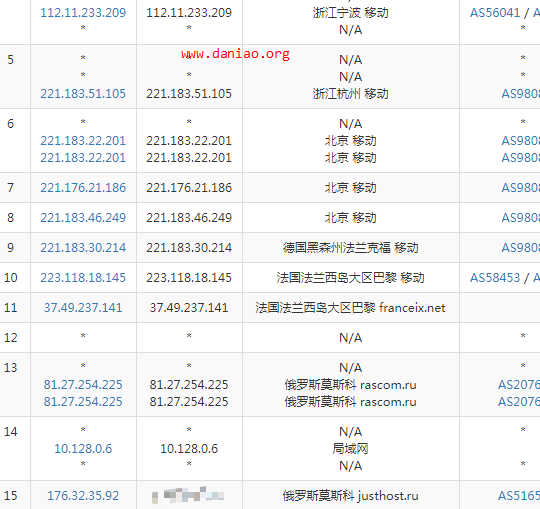The image size is (540, 509).
Task: Open the 112.11.233.209 IP link
Action: 83,13
